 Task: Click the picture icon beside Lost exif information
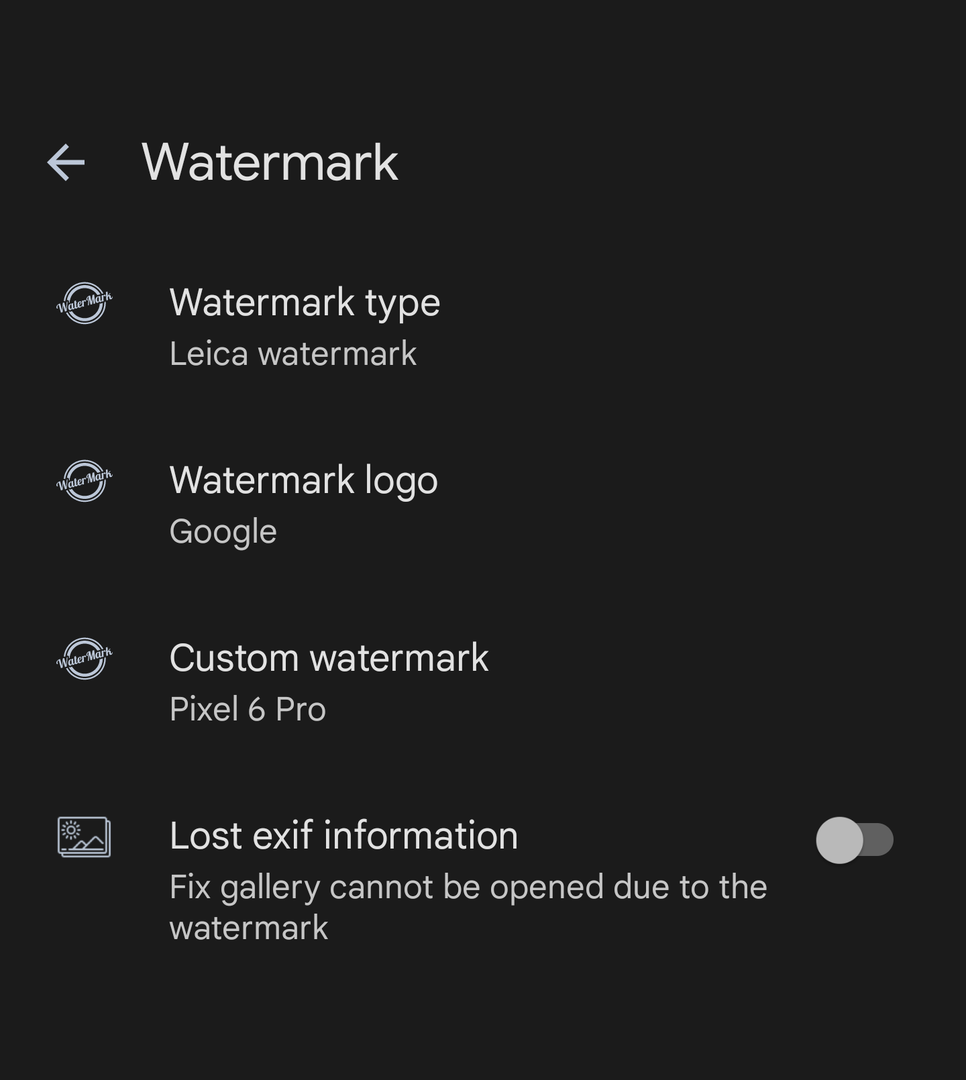click(x=84, y=837)
